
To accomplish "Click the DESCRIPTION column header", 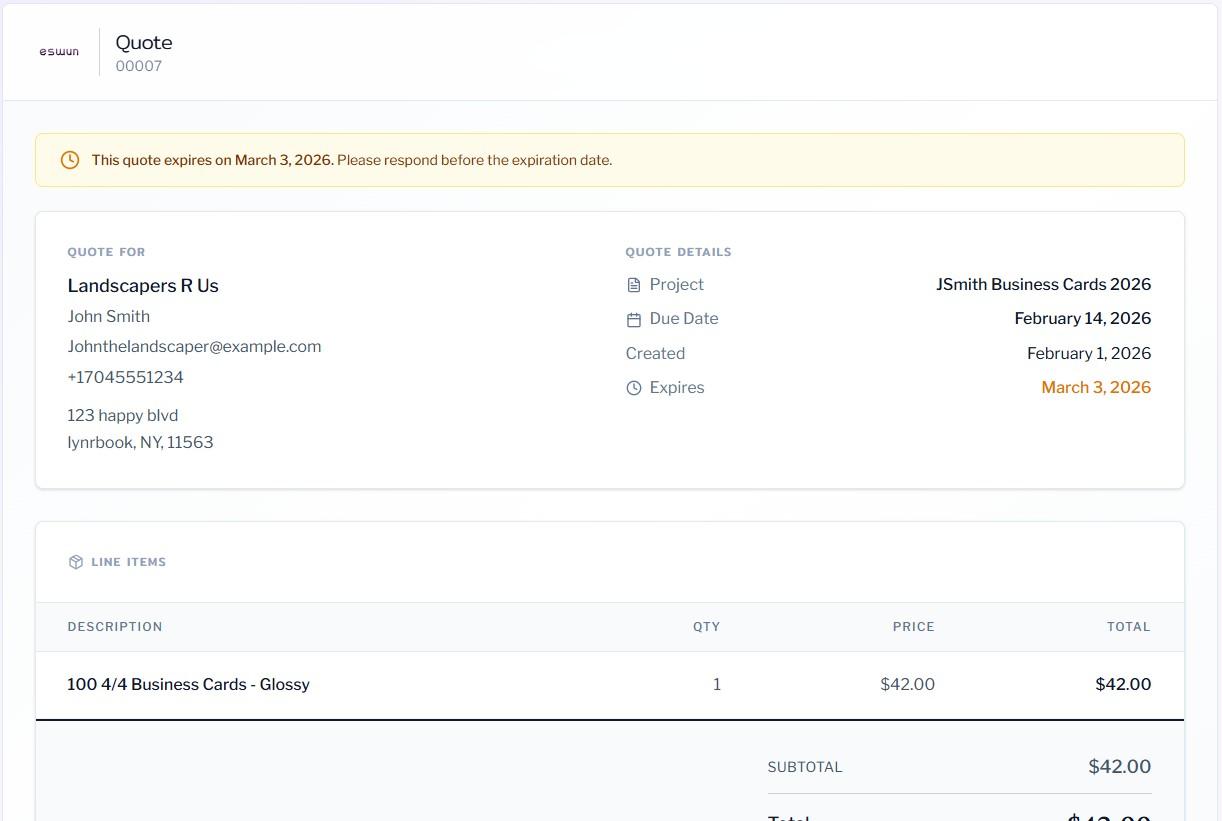I will (115, 626).
